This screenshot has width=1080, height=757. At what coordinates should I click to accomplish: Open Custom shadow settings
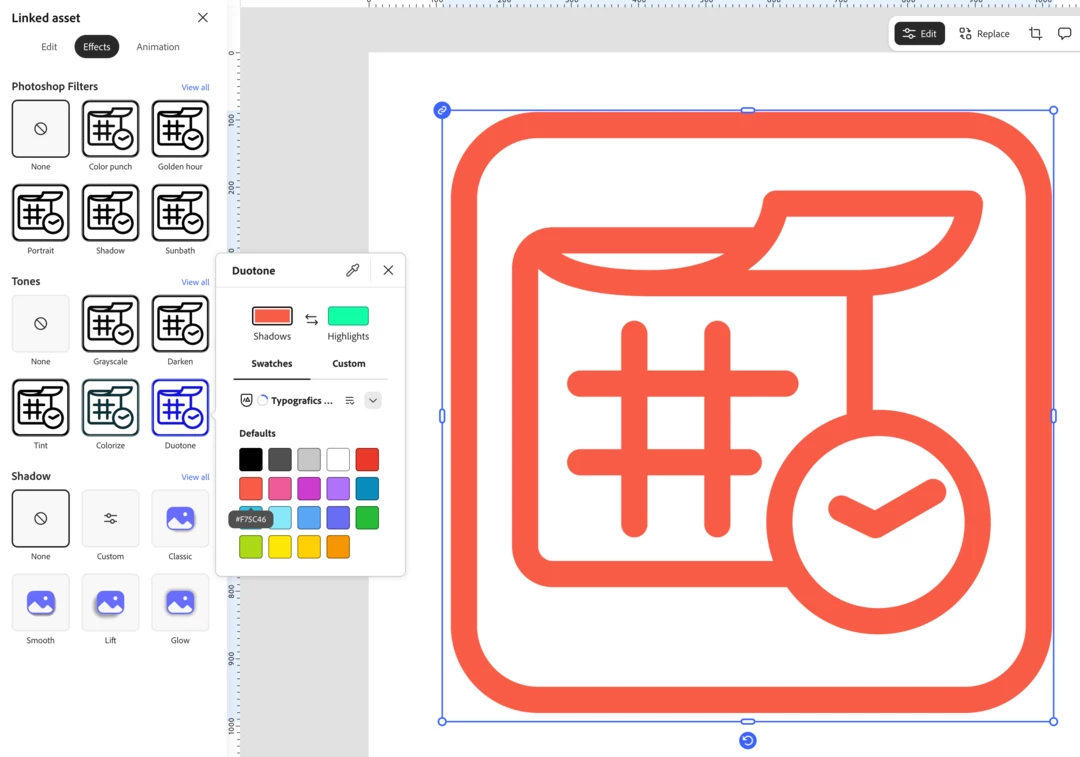(x=110, y=519)
